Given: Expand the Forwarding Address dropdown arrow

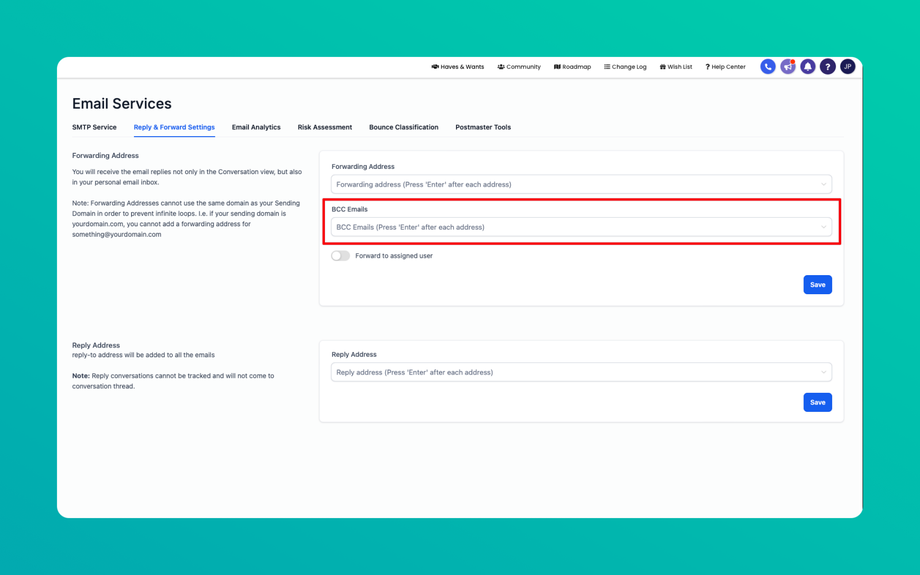Looking at the screenshot, I should tap(824, 184).
